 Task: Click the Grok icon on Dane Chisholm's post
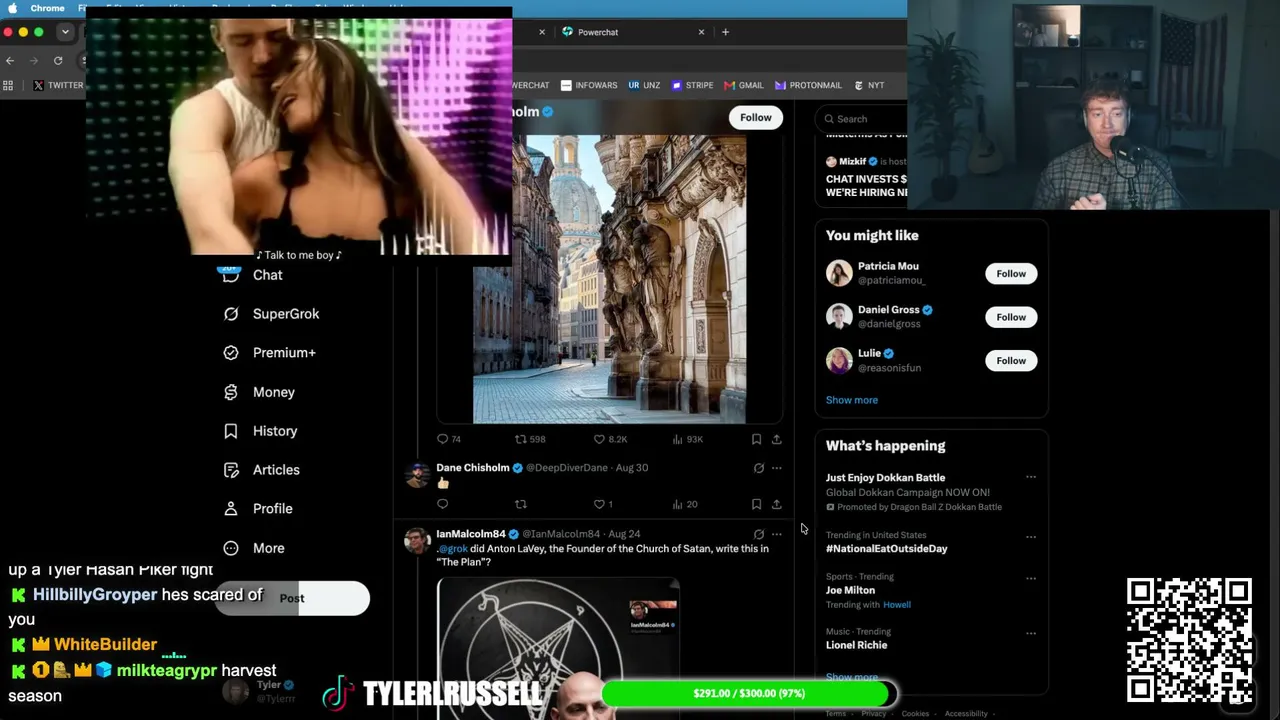(758, 468)
